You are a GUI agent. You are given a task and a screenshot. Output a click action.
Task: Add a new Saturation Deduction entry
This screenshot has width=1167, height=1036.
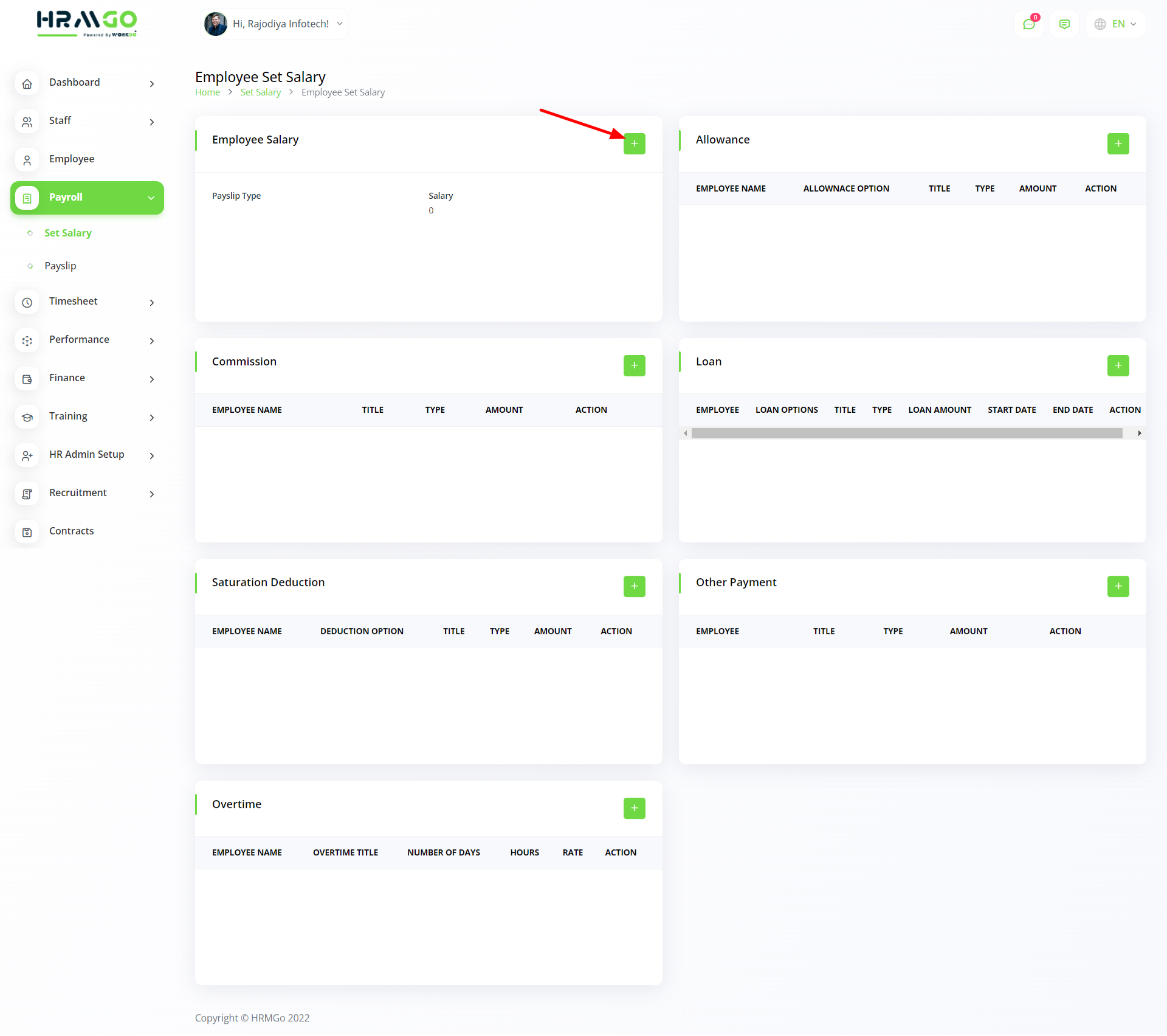(634, 586)
